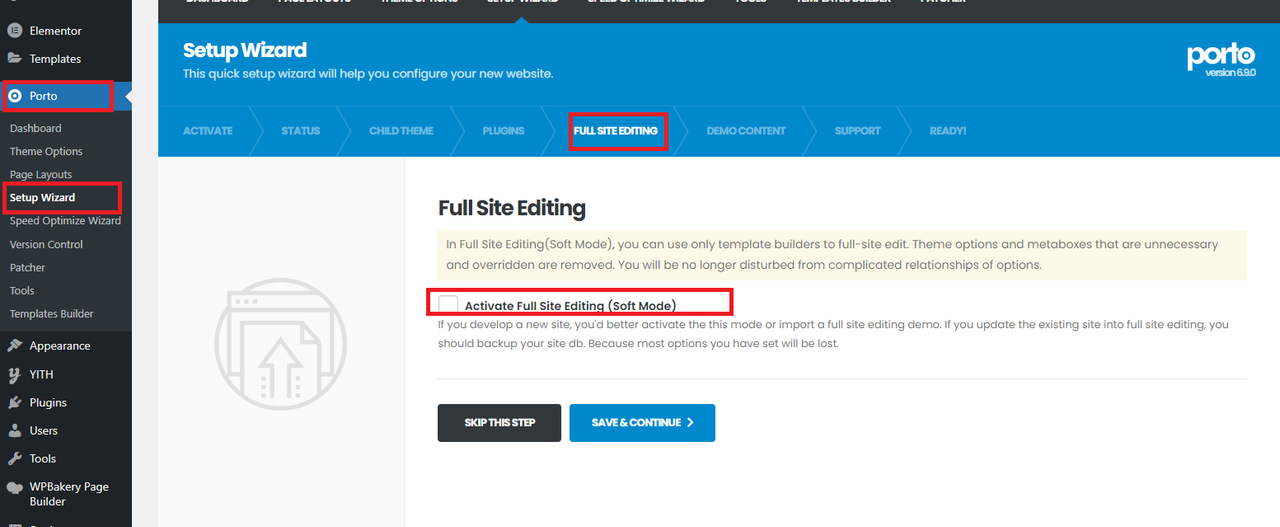The height and width of the screenshot is (527, 1280).
Task: Open Dashboard under the Porto menu
Action: [35, 128]
